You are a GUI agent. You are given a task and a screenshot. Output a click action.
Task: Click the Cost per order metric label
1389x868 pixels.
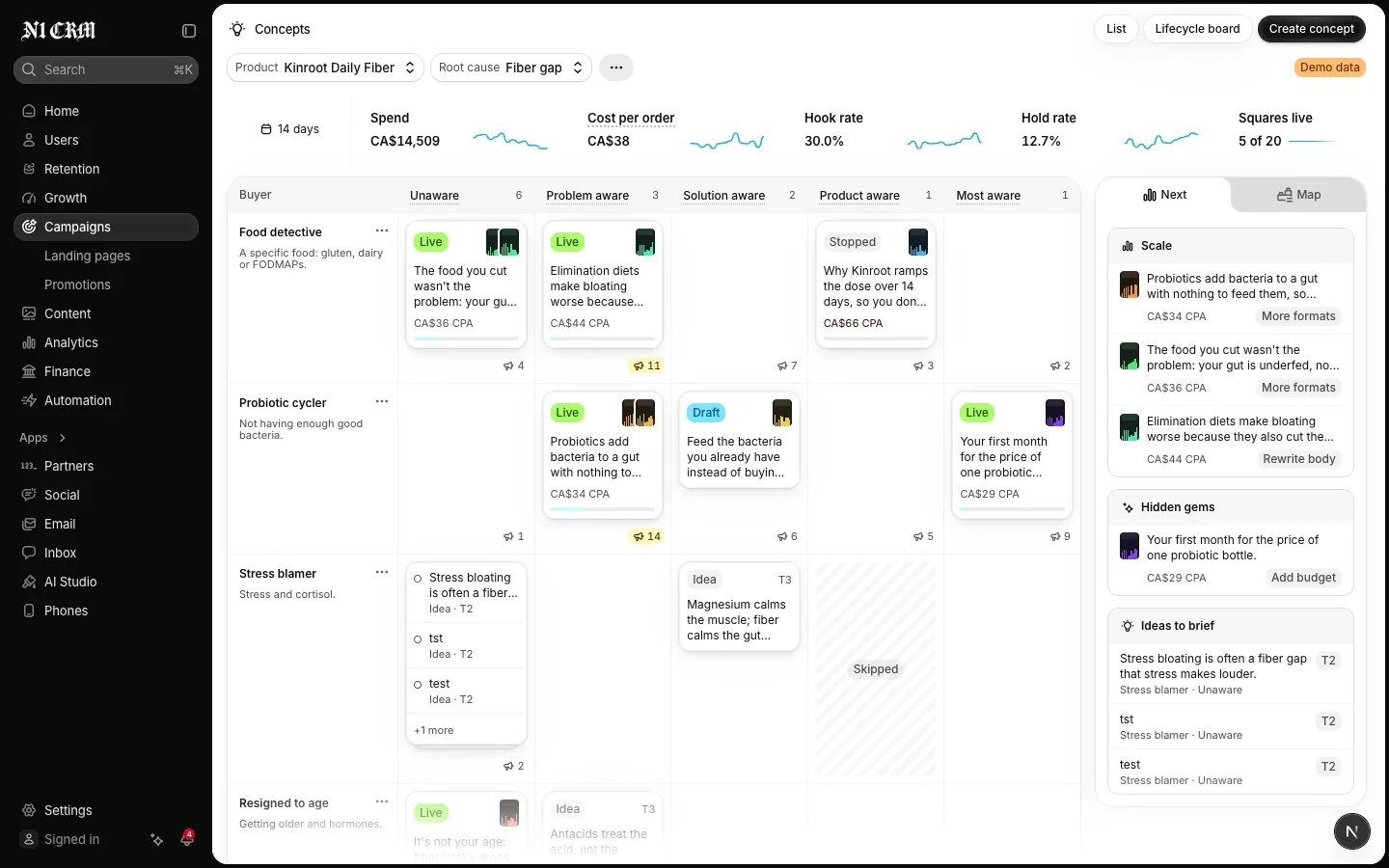point(631,118)
